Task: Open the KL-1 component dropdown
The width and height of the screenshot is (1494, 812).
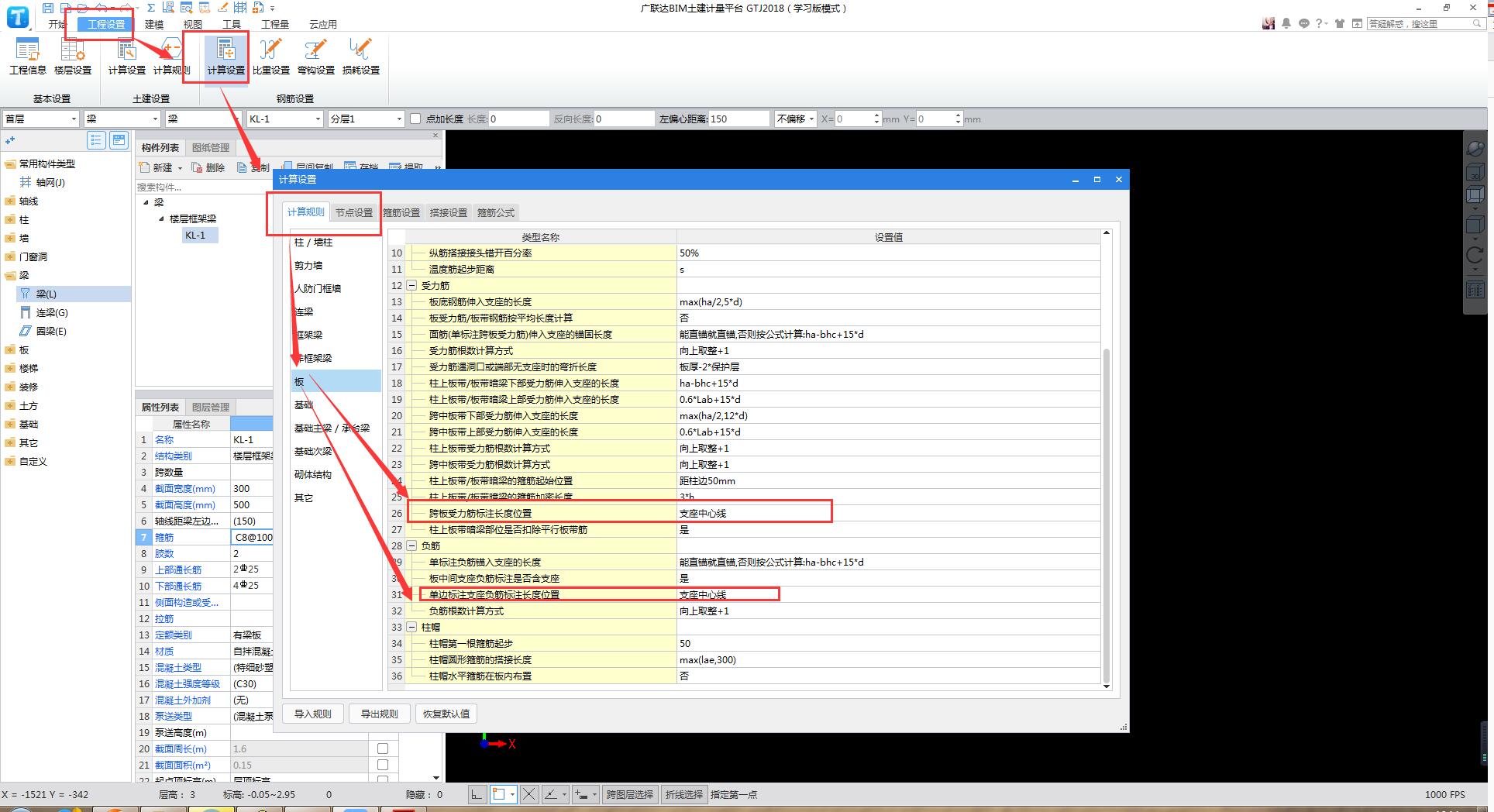Action: [284, 119]
